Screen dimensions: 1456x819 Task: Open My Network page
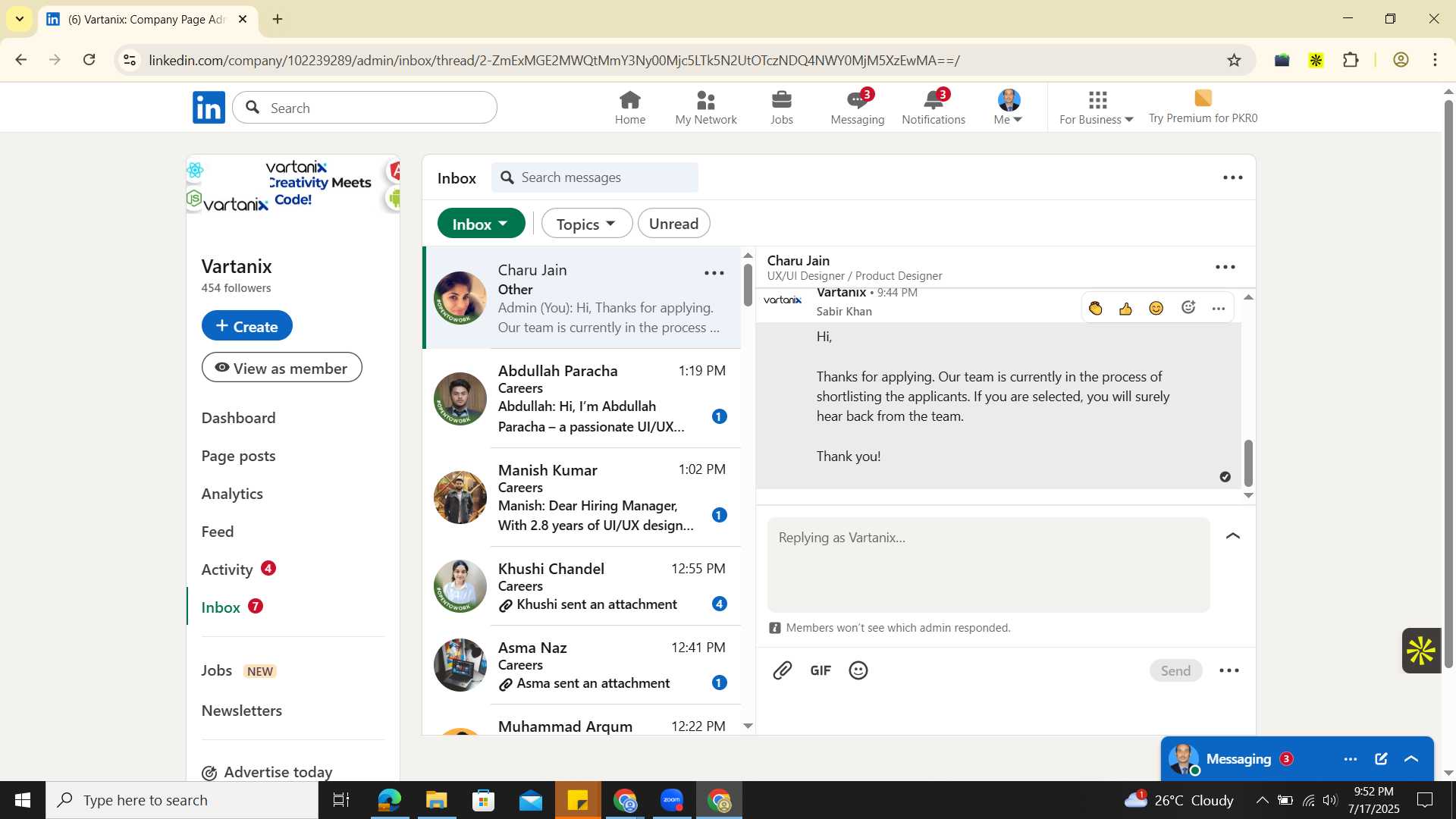pyautogui.click(x=706, y=108)
